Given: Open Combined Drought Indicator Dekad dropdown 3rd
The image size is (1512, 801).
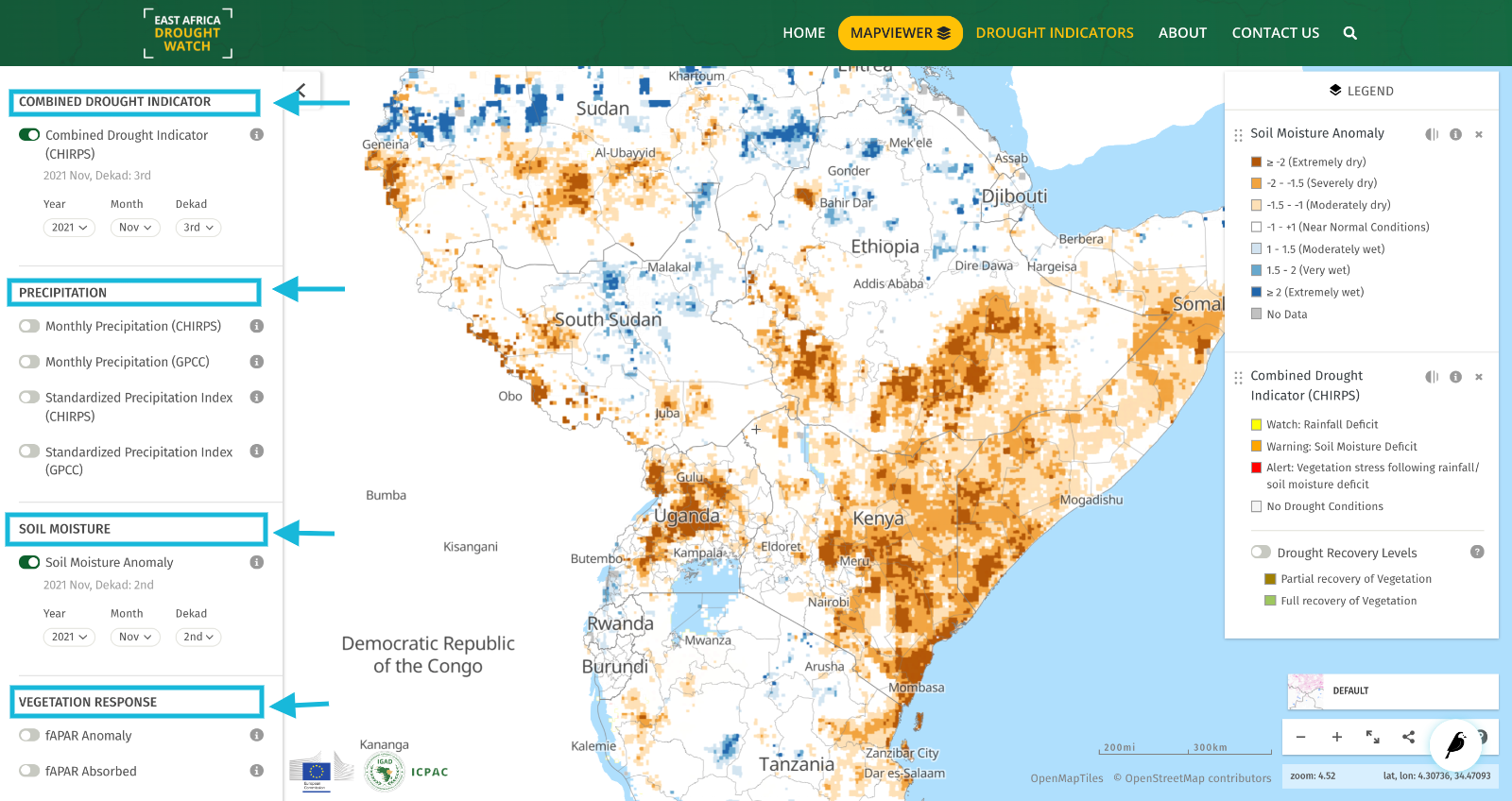Looking at the screenshot, I should pyautogui.click(x=198, y=228).
